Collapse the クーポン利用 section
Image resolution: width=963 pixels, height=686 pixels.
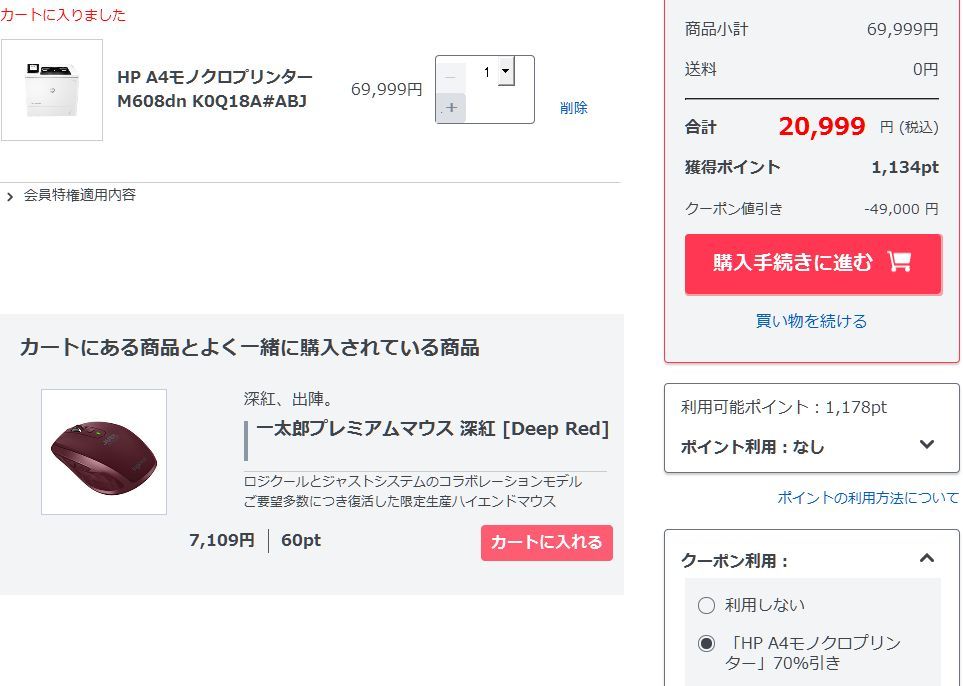point(926,560)
